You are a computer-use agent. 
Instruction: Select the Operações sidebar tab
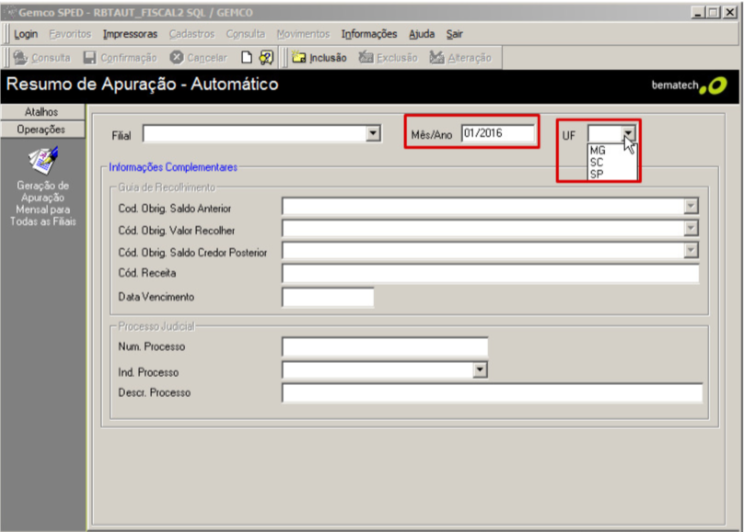[x=42, y=129]
